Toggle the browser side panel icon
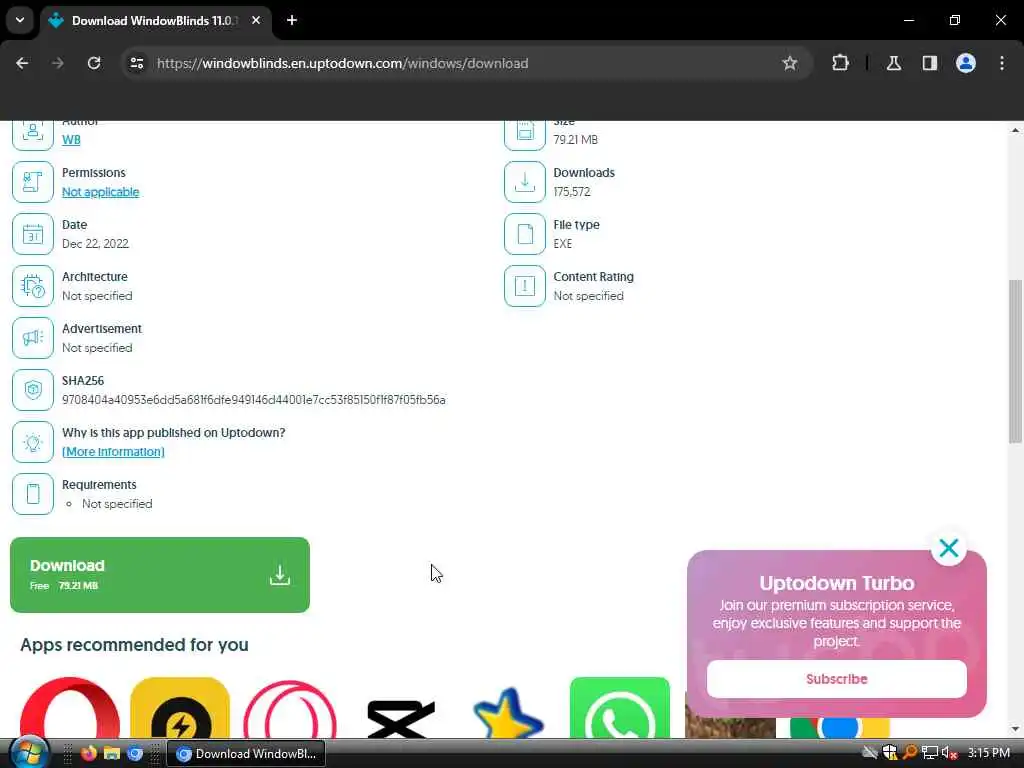Viewport: 1024px width, 768px height. (929, 63)
